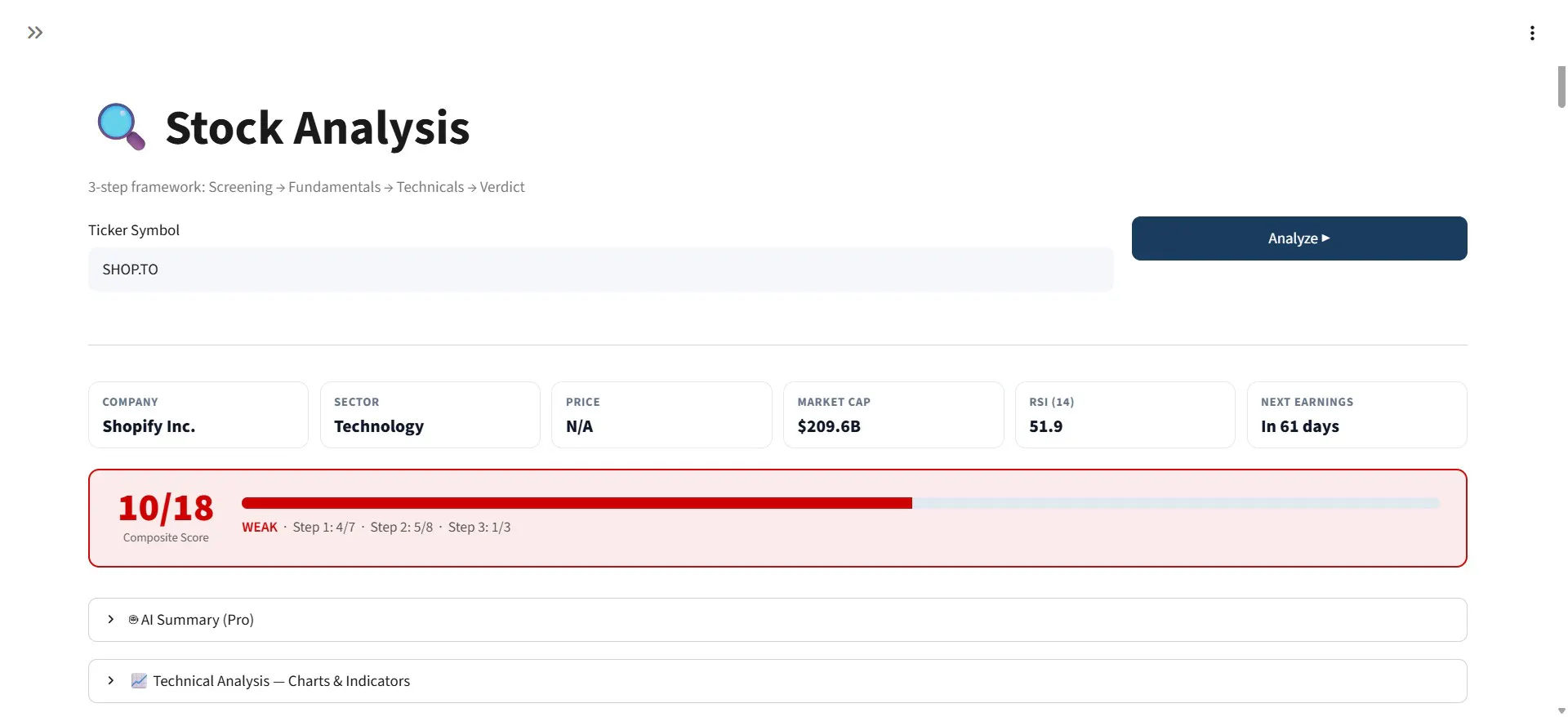
Task: Click the "WEAK" rating label
Action: click(x=260, y=528)
